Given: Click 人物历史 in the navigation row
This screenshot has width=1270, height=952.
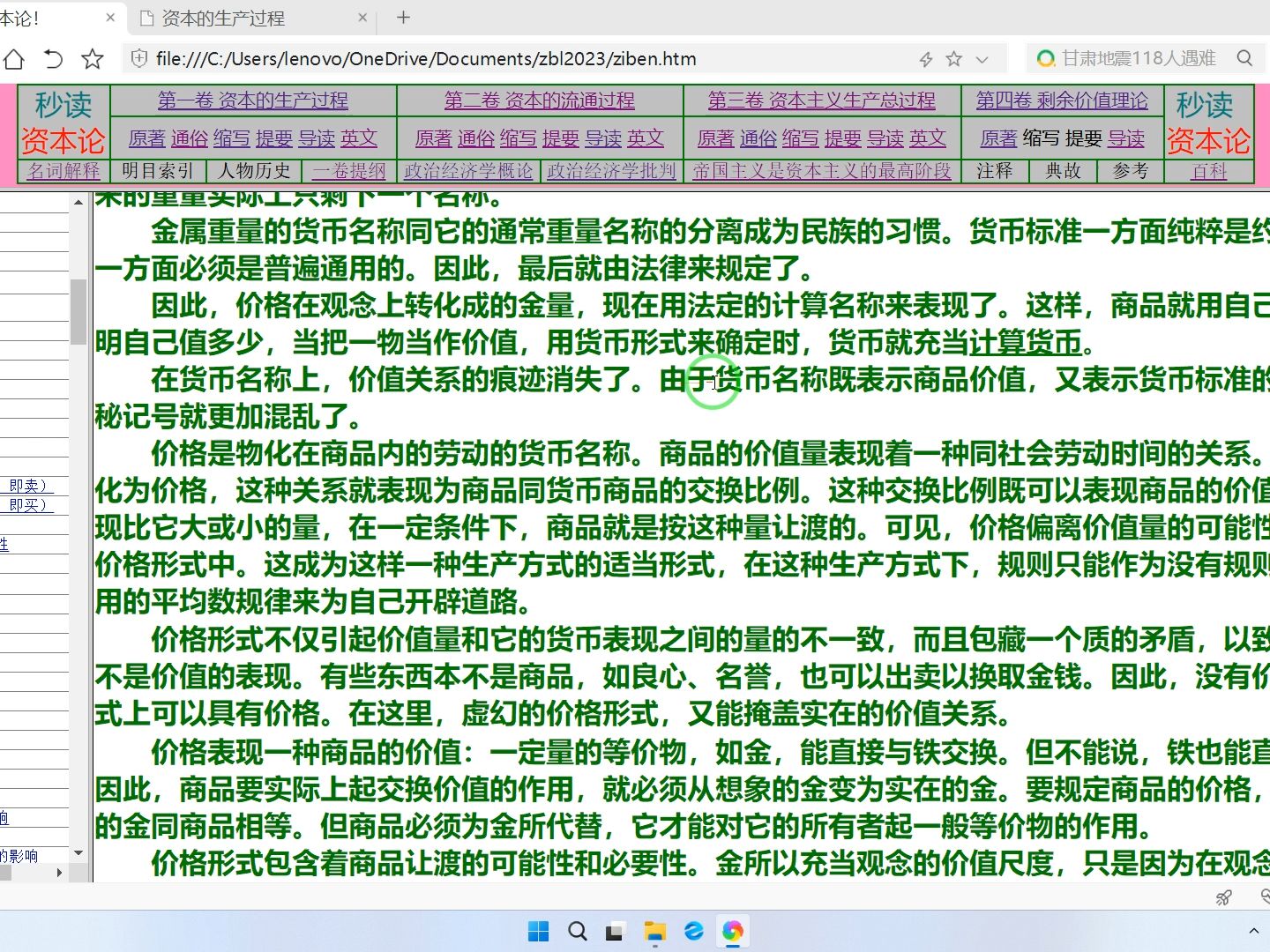Looking at the screenshot, I should (254, 171).
